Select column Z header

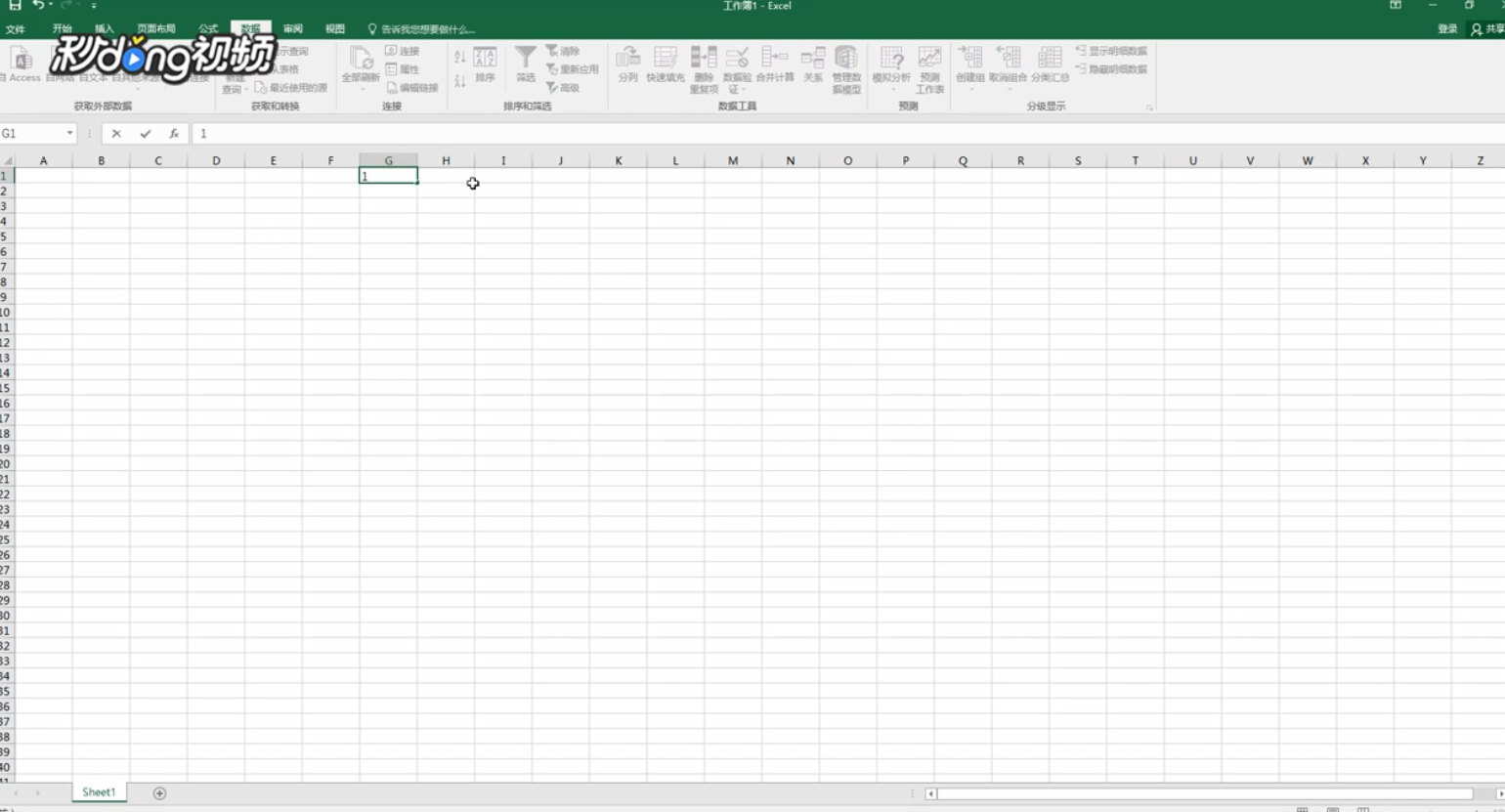pos(1480,161)
